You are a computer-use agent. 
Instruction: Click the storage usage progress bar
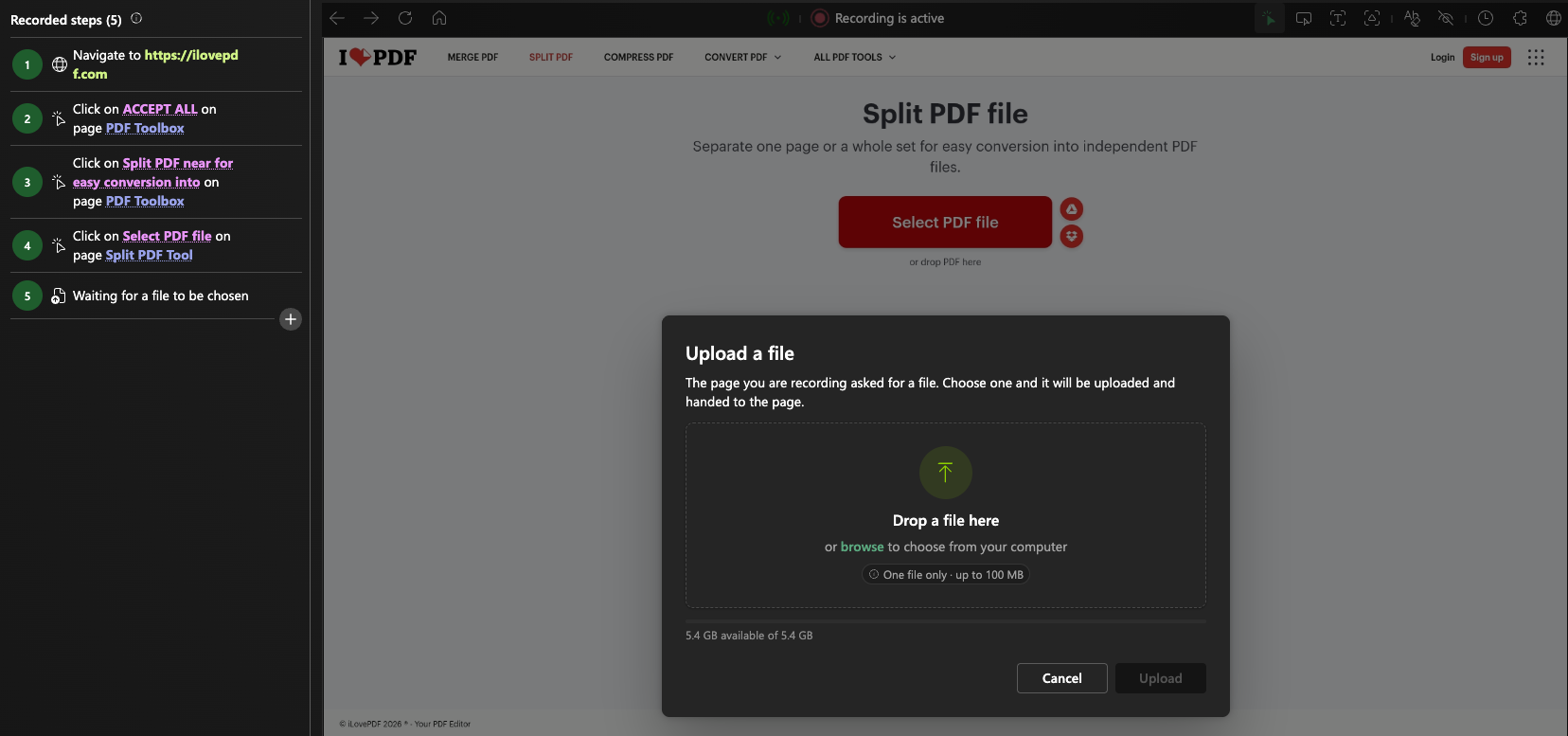coord(946,621)
